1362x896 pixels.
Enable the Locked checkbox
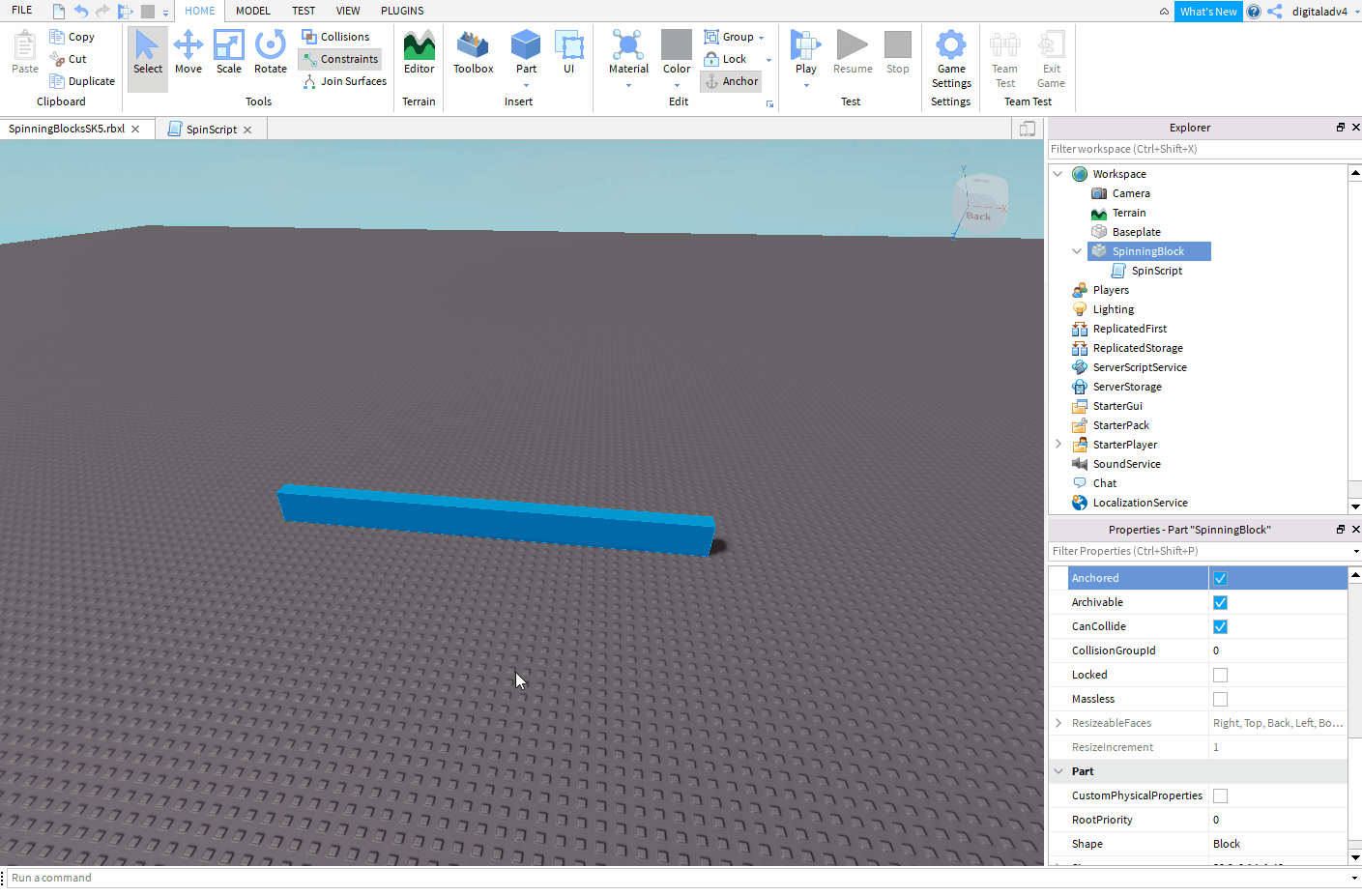click(1220, 675)
